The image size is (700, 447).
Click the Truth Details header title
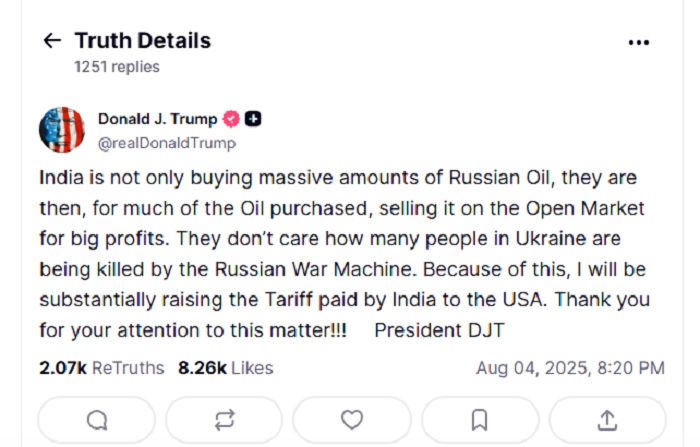click(142, 41)
